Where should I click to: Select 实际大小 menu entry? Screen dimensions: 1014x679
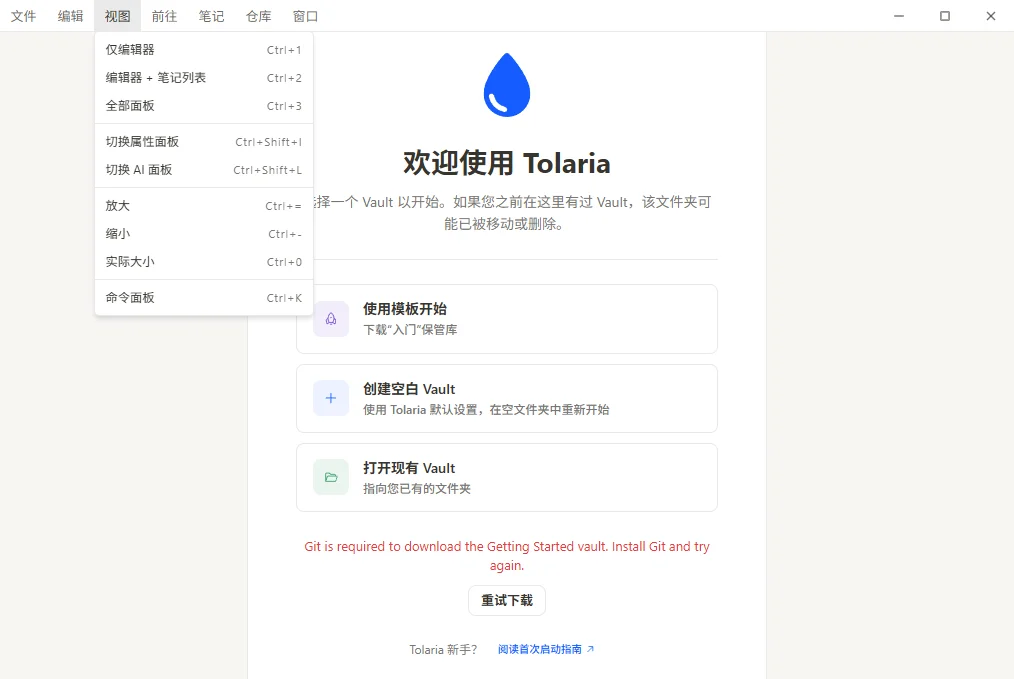click(x=204, y=262)
